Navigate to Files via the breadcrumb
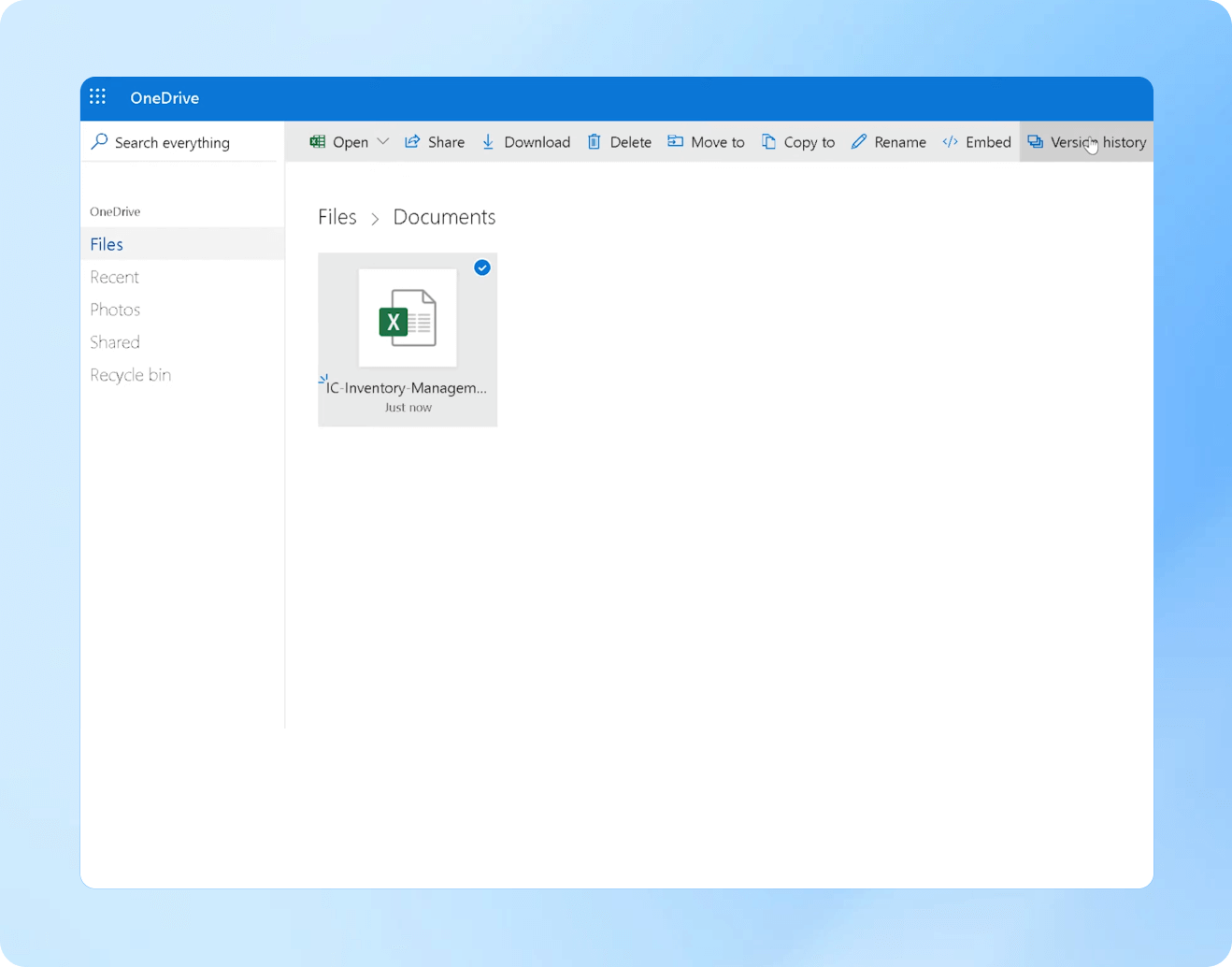1232x967 pixels. click(x=337, y=216)
